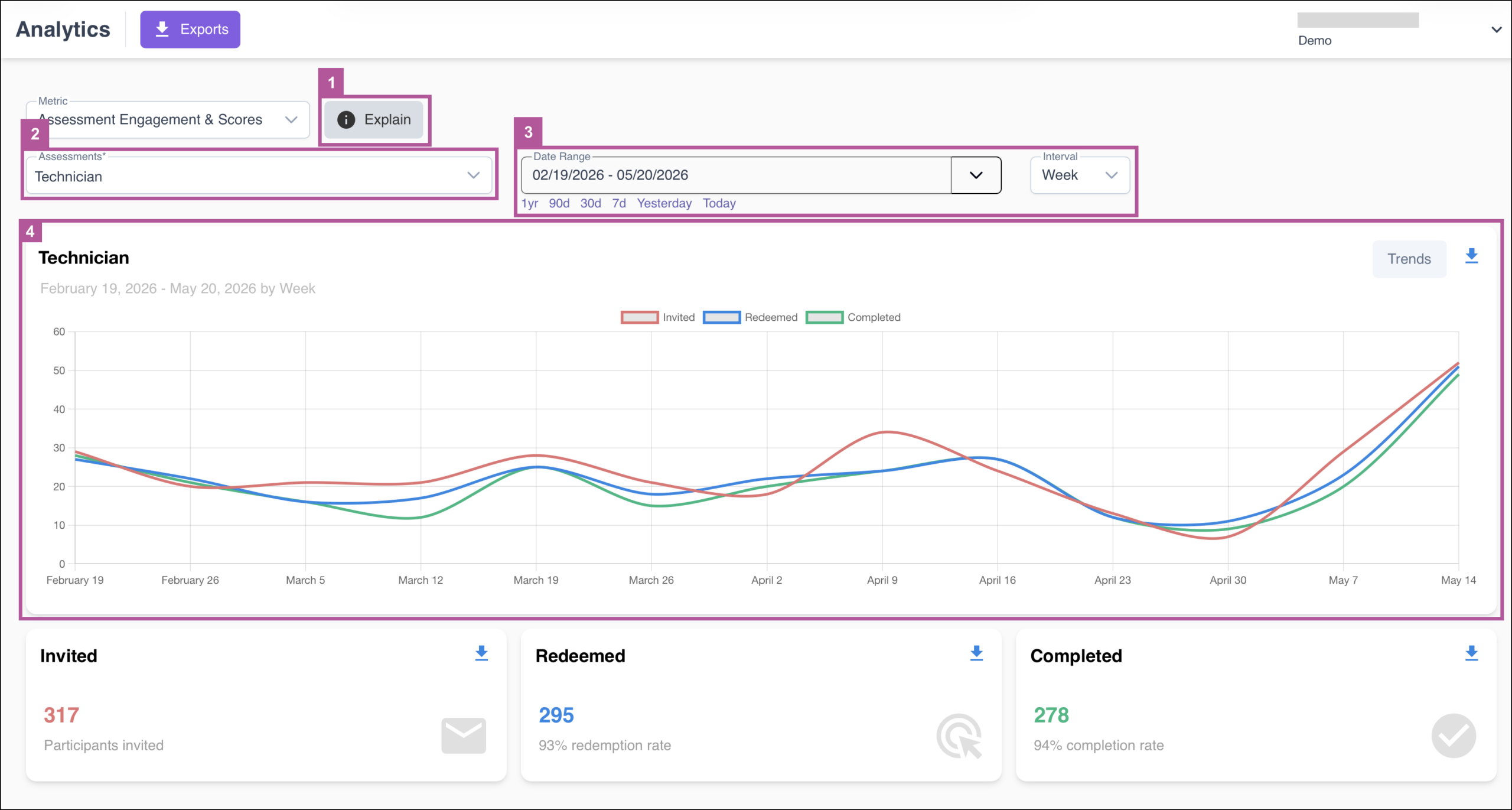The image size is (1512, 810).
Task: Toggle the Redeemed series in the legend
Action: point(750,317)
